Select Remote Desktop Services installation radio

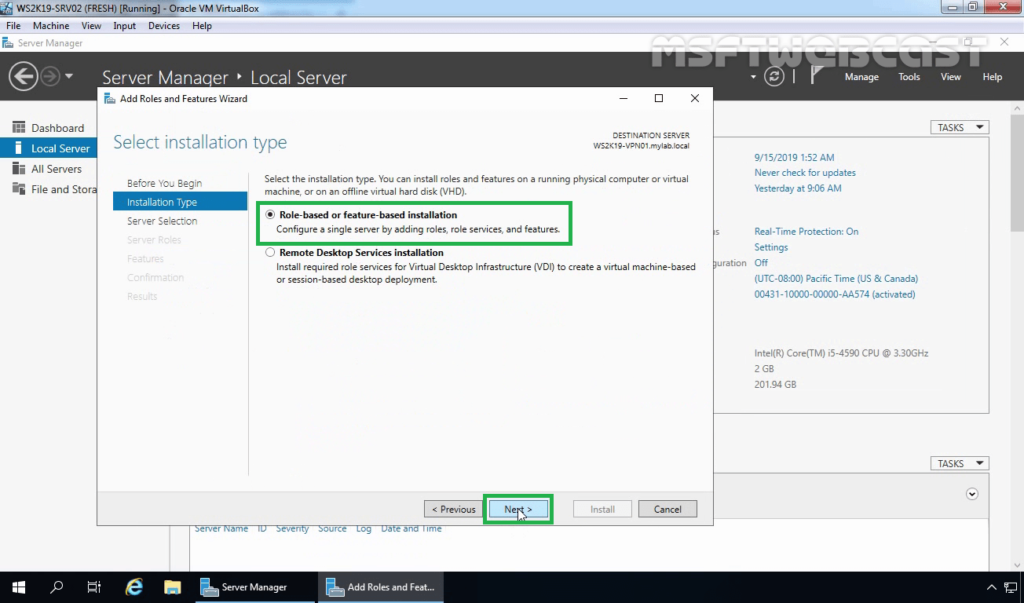click(270, 252)
